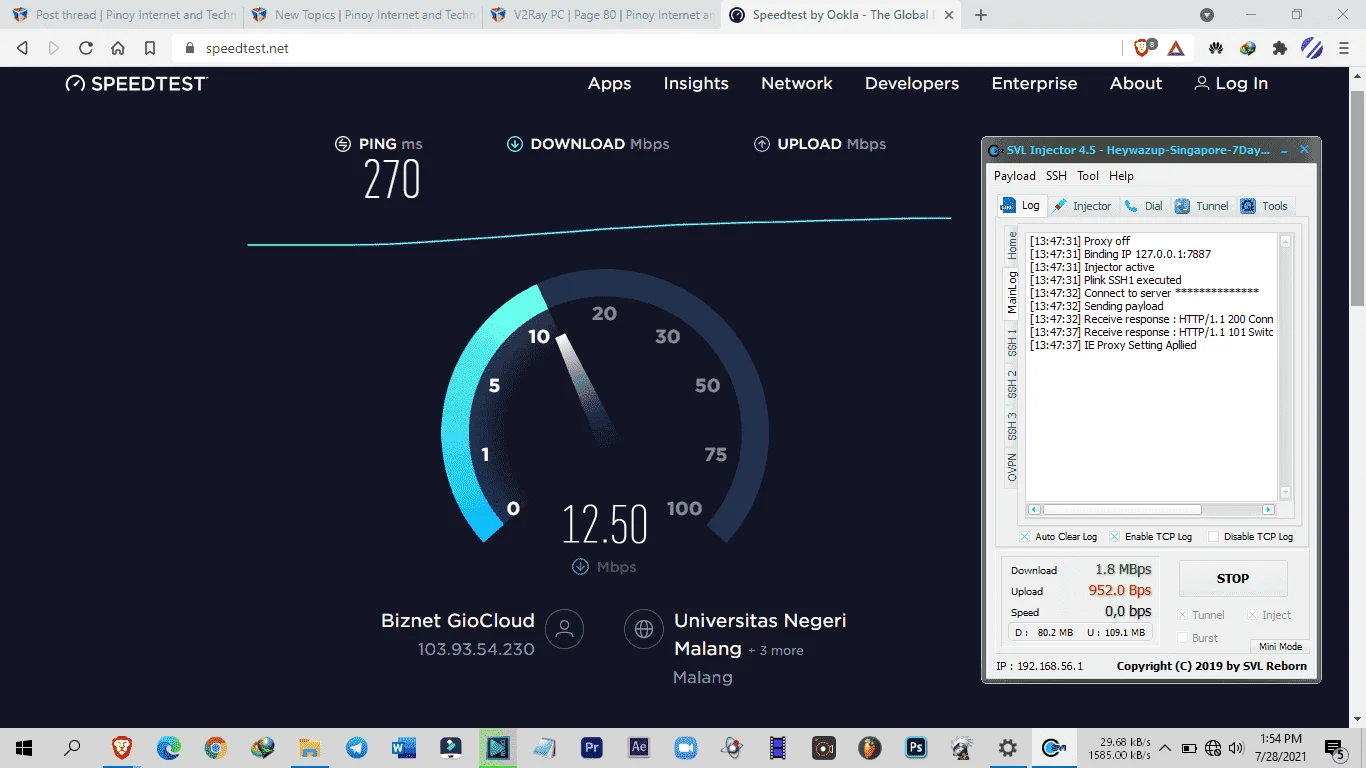This screenshot has height=768, width=1366.
Task: Click the speedtest.net address bar
Action: point(647,48)
